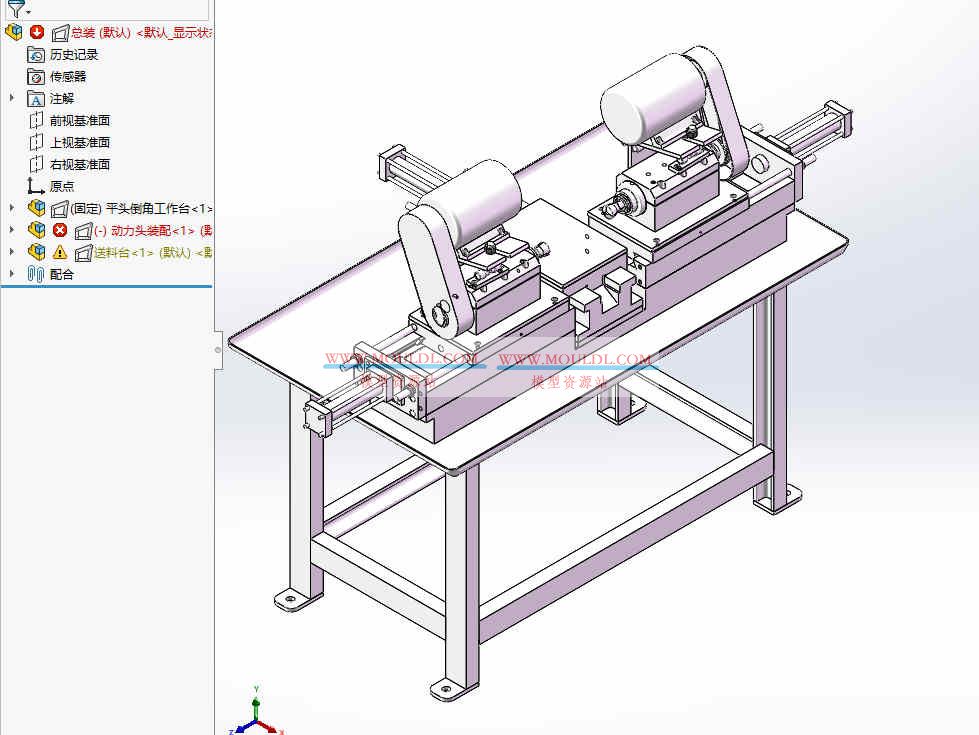The height and width of the screenshot is (735, 979).
Task: Click the yellow warning triangle on 送料台
Action: point(57,251)
